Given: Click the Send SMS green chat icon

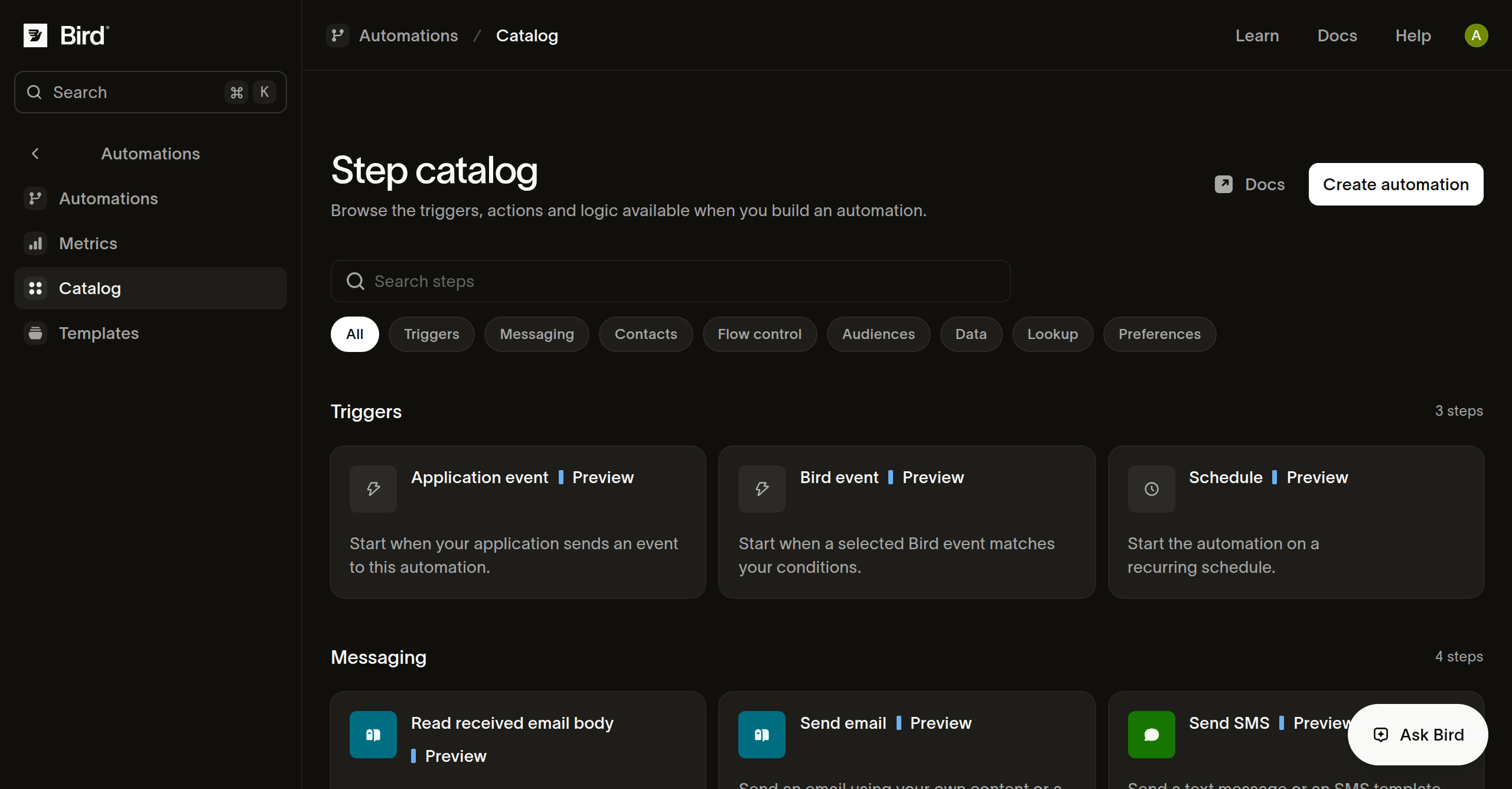Looking at the screenshot, I should (x=1152, y=735).
